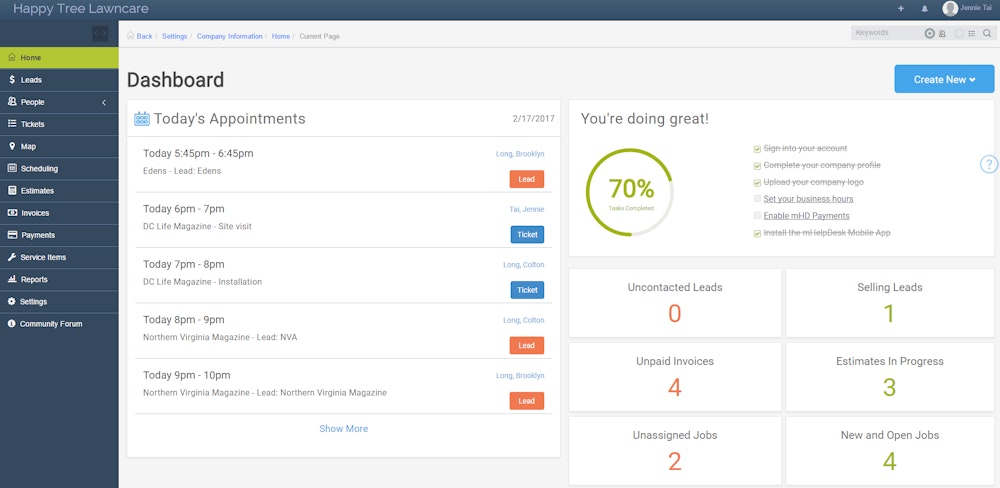This screenshot has width=1000, height=488.
Task: Click the Keywords search field
Action: (885, 33)
